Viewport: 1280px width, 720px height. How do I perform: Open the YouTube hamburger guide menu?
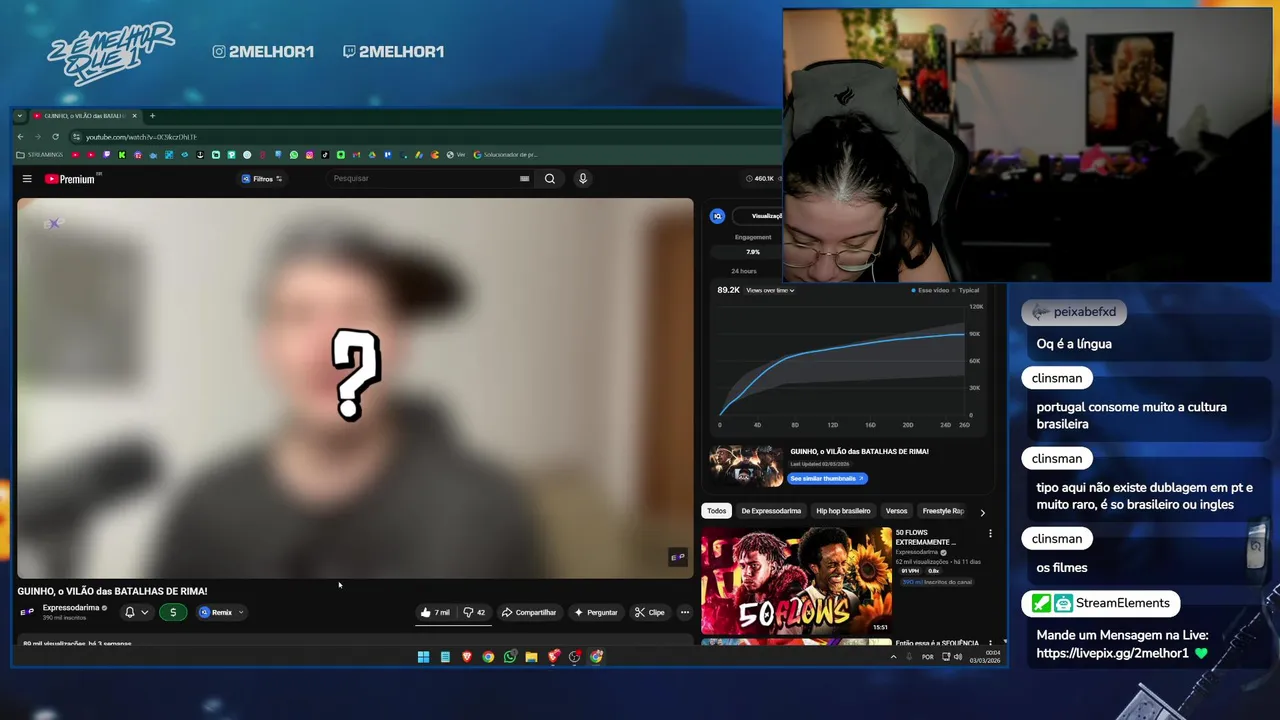tap(27, 179)
